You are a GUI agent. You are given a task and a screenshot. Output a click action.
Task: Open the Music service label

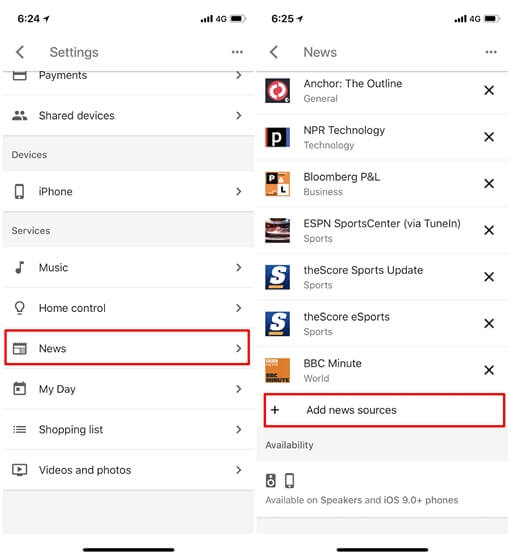53,267
